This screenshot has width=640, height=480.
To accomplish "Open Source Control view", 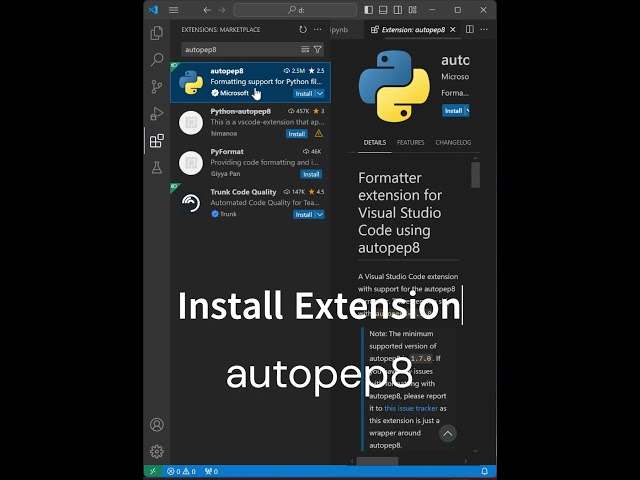I will point(157,87).
